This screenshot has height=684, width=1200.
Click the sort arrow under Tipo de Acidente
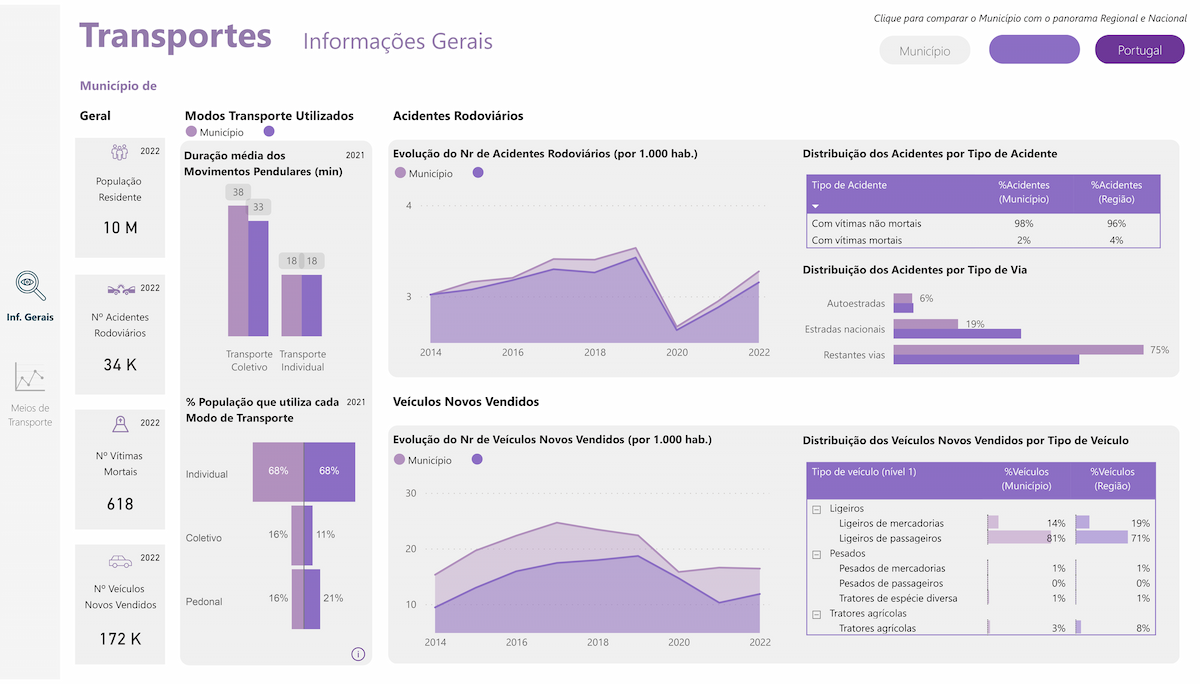pyautogui.click(x=815, y=205)
